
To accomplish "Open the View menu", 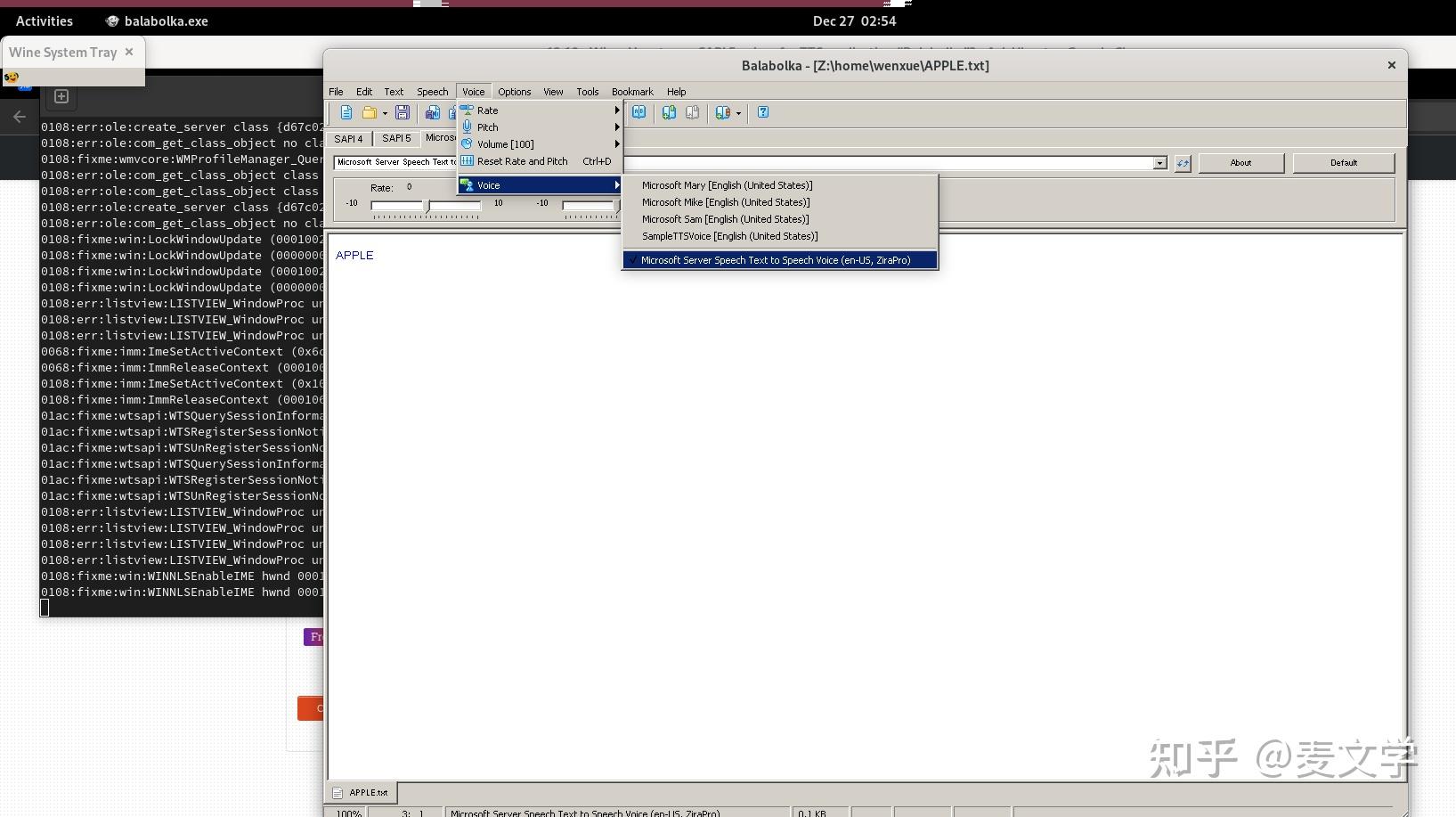I will (553, 92).
